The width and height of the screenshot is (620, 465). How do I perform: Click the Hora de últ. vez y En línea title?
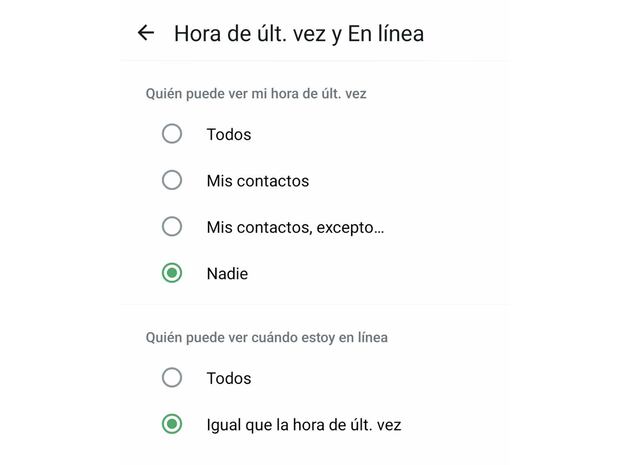pos(299,33)
